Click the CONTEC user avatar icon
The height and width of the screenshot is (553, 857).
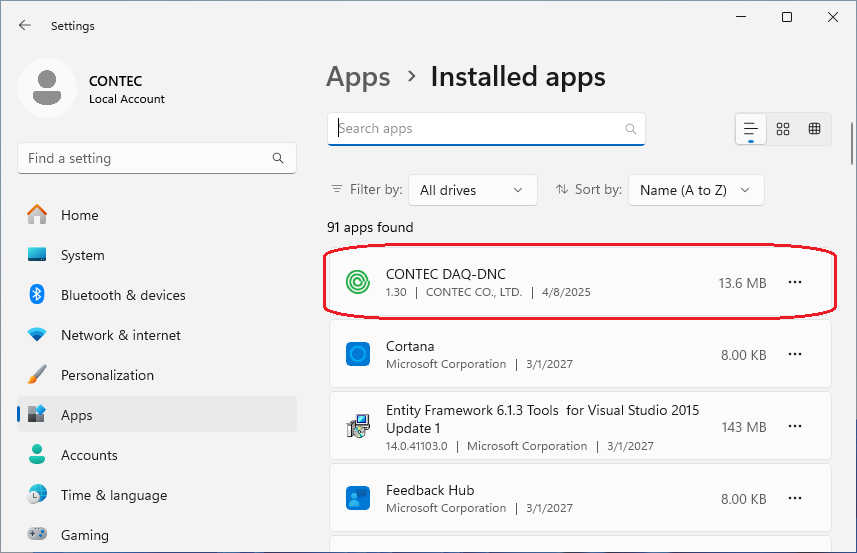pyautogui.click(x=47, y=88)
